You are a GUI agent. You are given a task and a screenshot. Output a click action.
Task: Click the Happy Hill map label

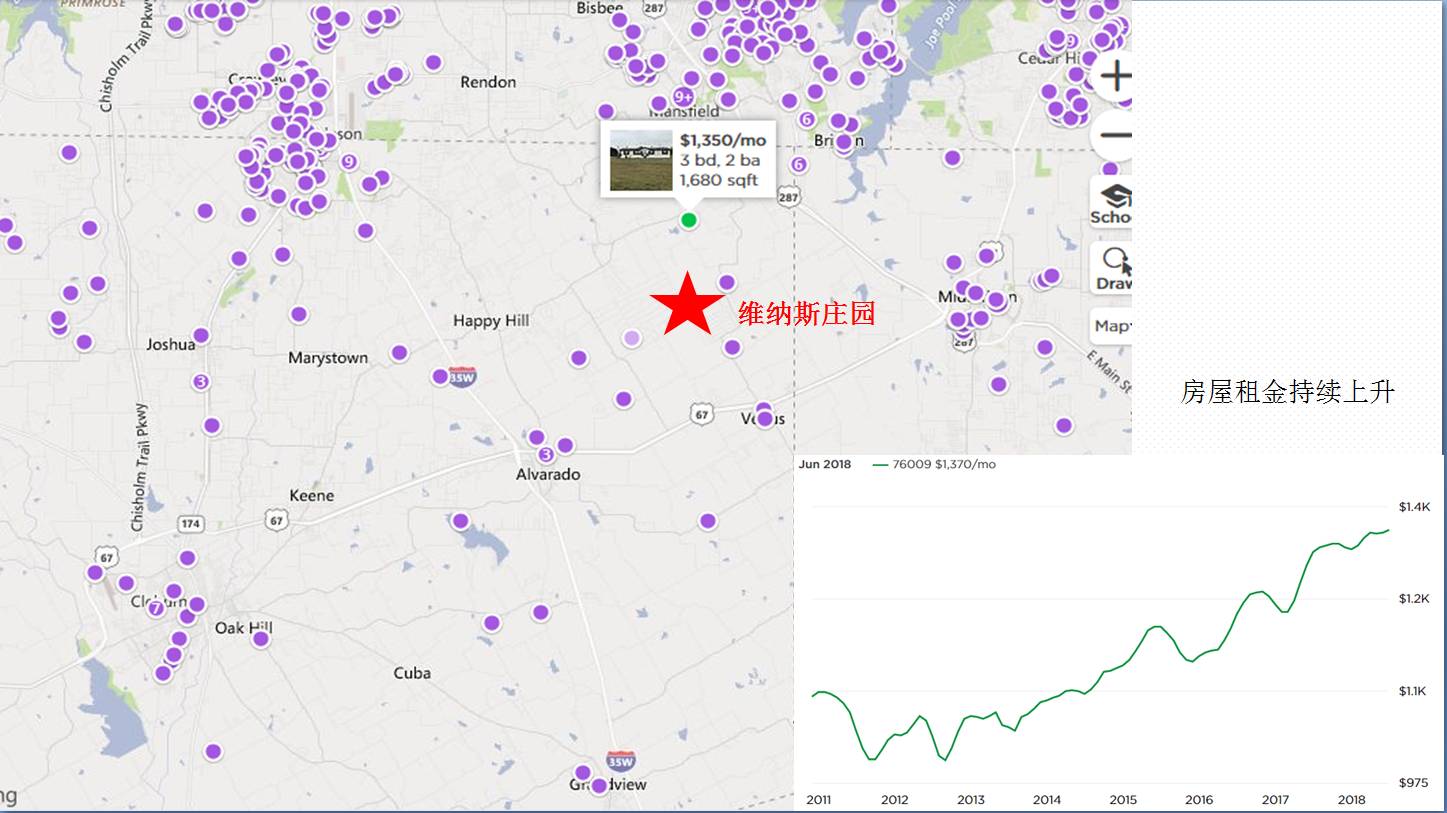tap(491, 321)
